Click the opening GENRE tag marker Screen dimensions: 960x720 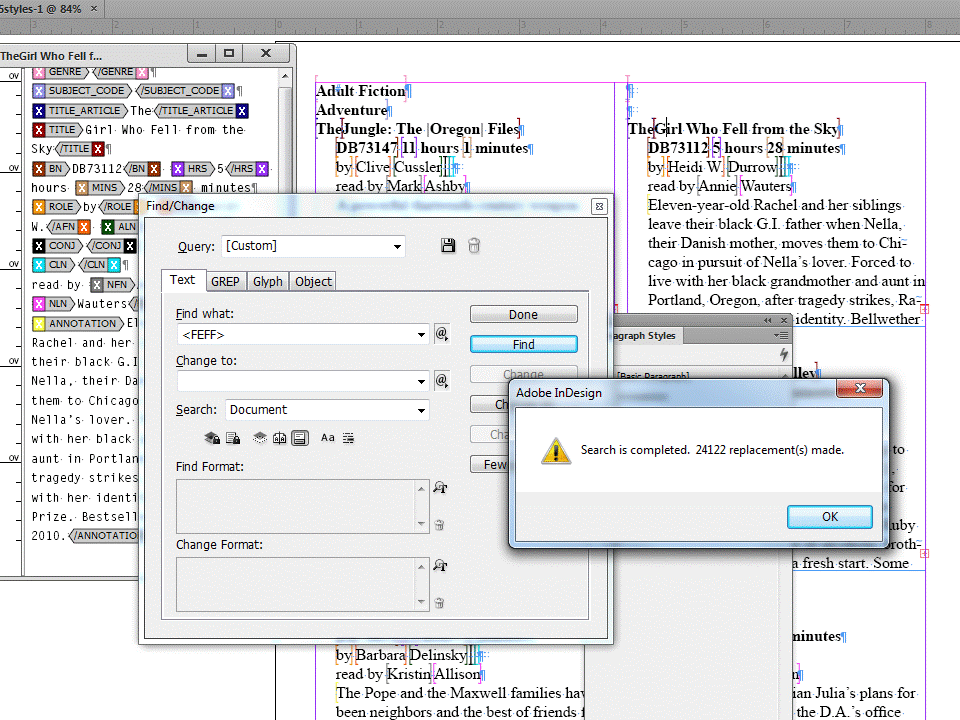(60, 72)
